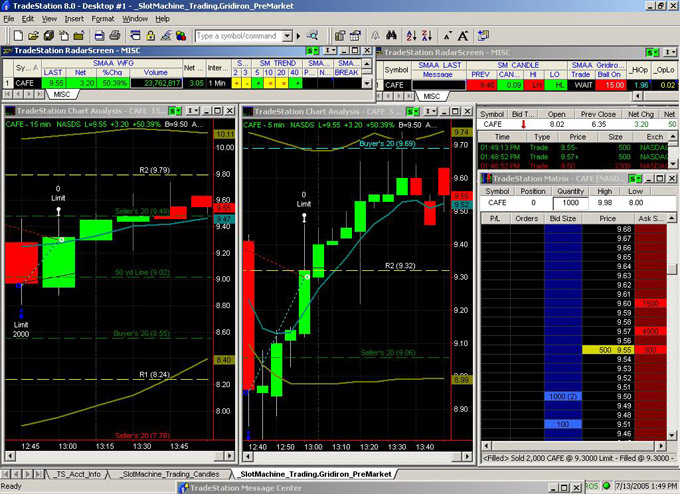
Task: Click the black 3D cube toolbar icon
Action: pyautogui.click(x=49, y=36)
